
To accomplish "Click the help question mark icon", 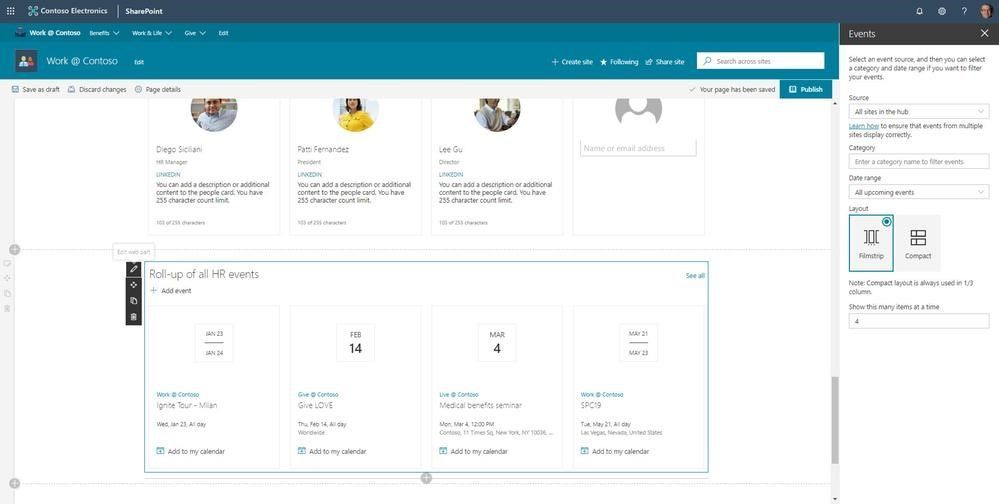I will tap(964, 11).
